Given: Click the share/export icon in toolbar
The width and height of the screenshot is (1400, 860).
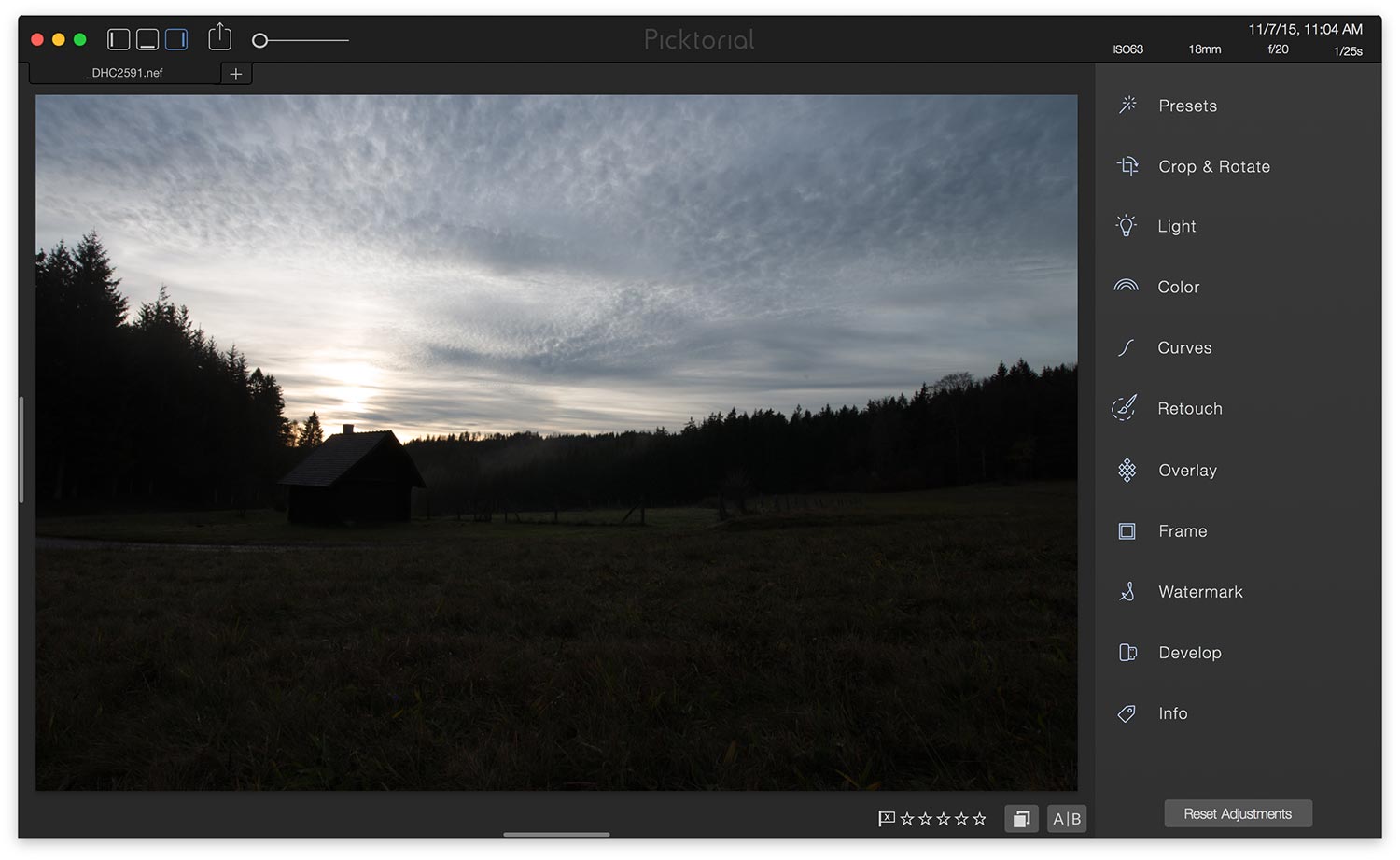Looking at the screenshot, I should [x=220, y=36].
